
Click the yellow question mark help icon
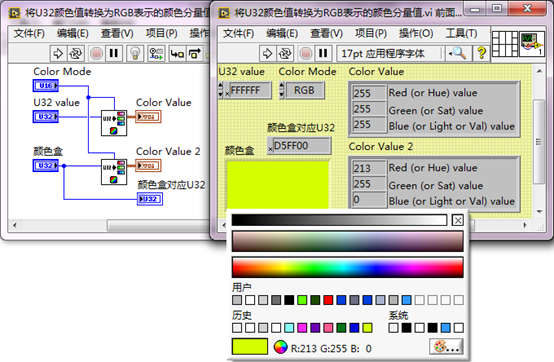pos(481,53)
